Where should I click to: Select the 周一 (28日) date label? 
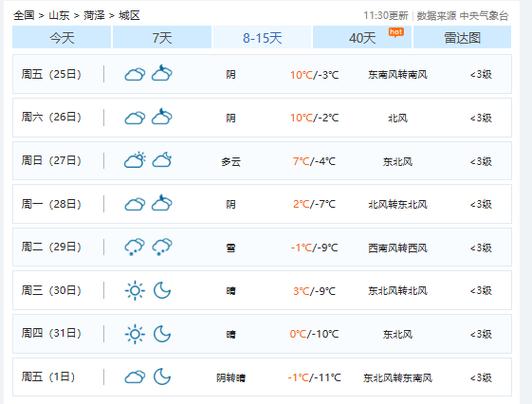point(52,204)
